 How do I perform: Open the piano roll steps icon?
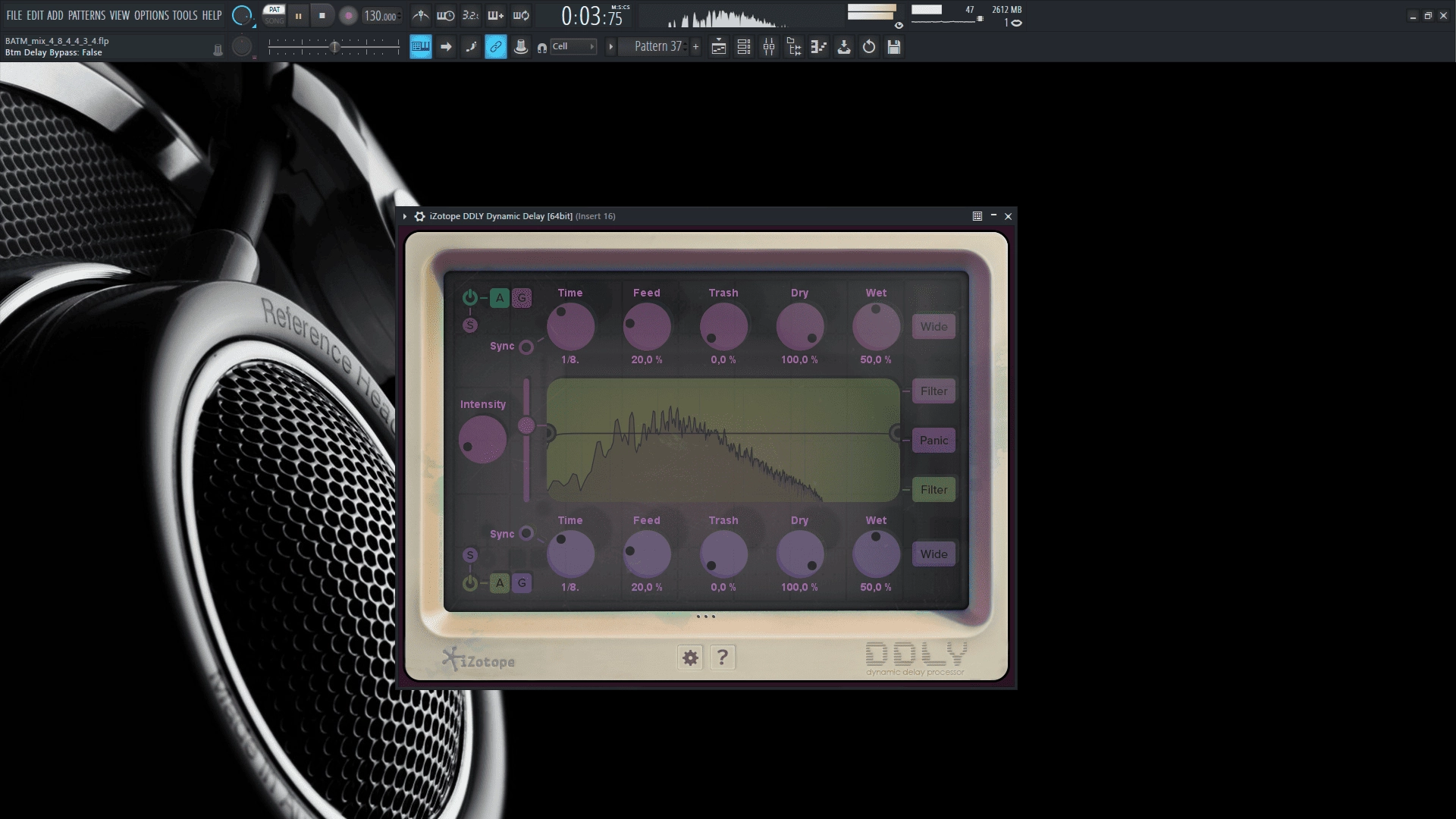click(x=819, y=47)
